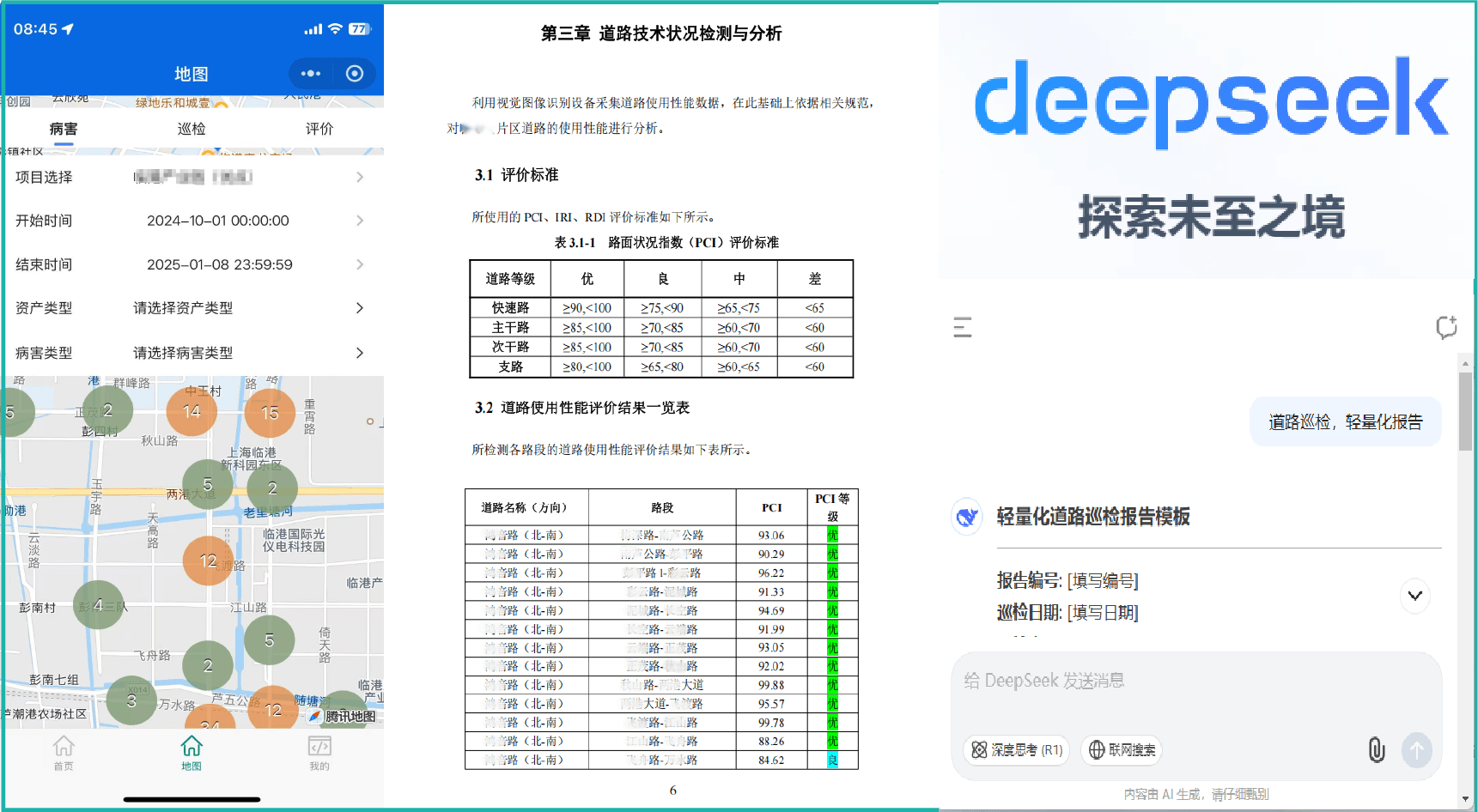This screenshot has height=812, width=1478.
Task: Click the 2024-10-01 00:00:00 start time value
Action: (x=218, y=221)
